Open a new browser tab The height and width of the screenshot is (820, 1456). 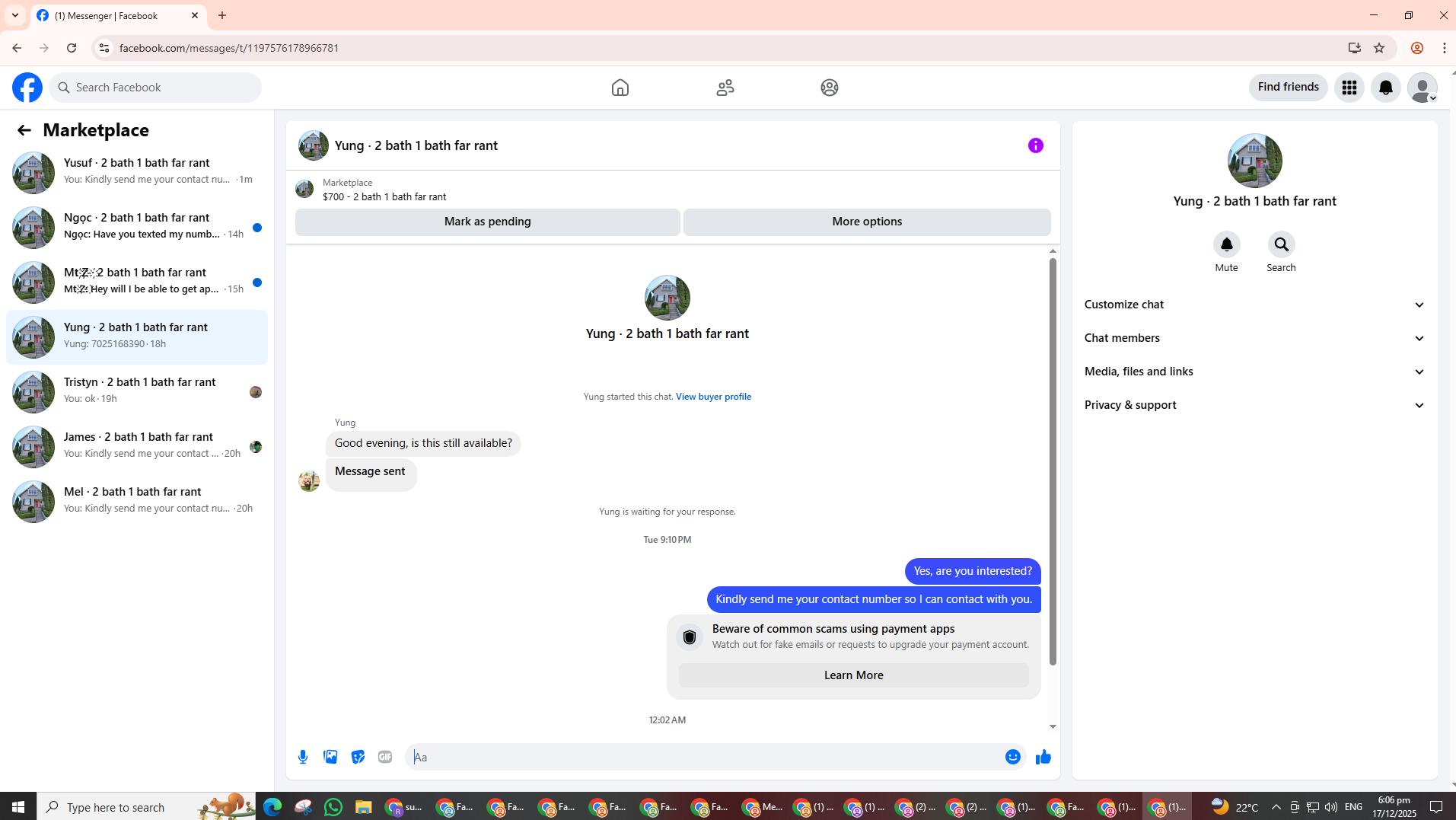coord(222,15)
